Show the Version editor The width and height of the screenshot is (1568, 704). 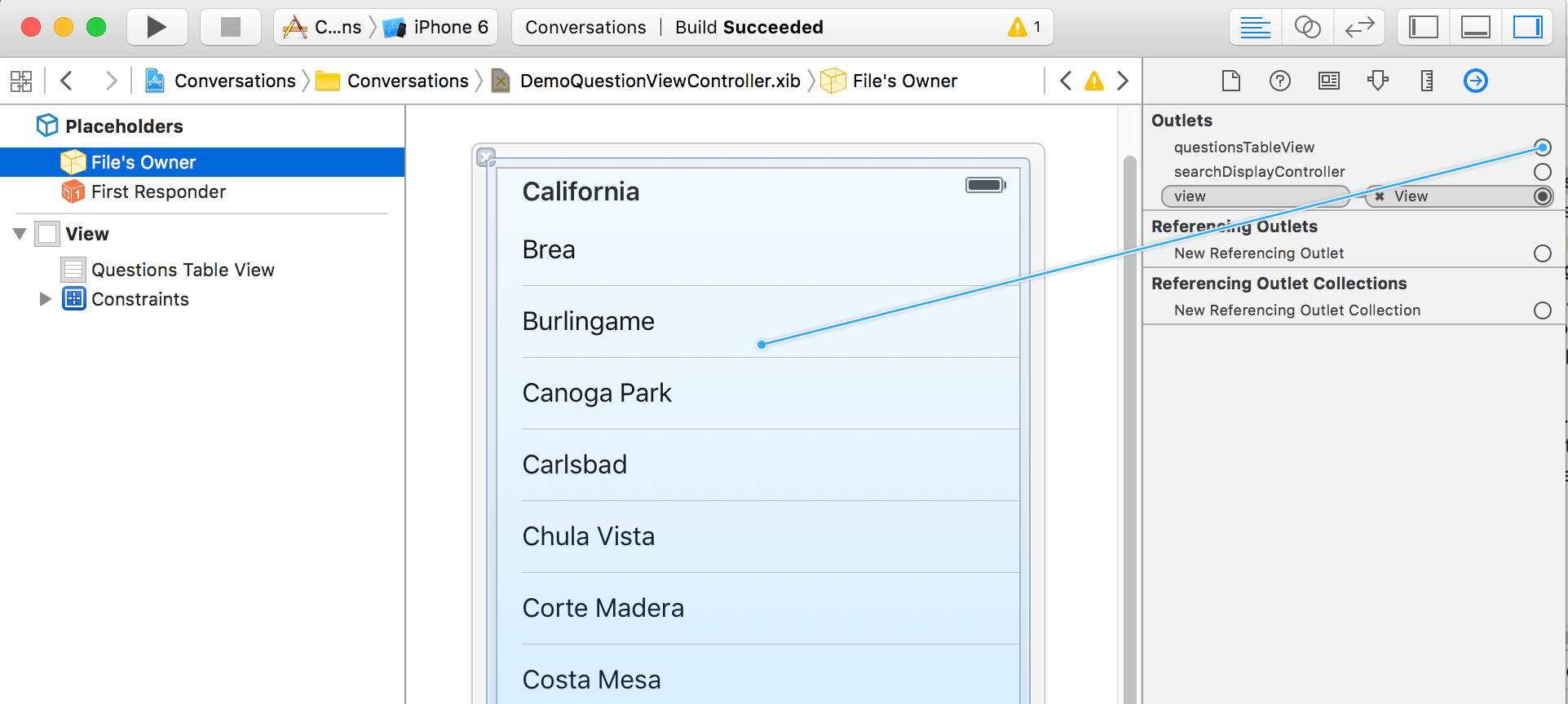[1359, 27]
